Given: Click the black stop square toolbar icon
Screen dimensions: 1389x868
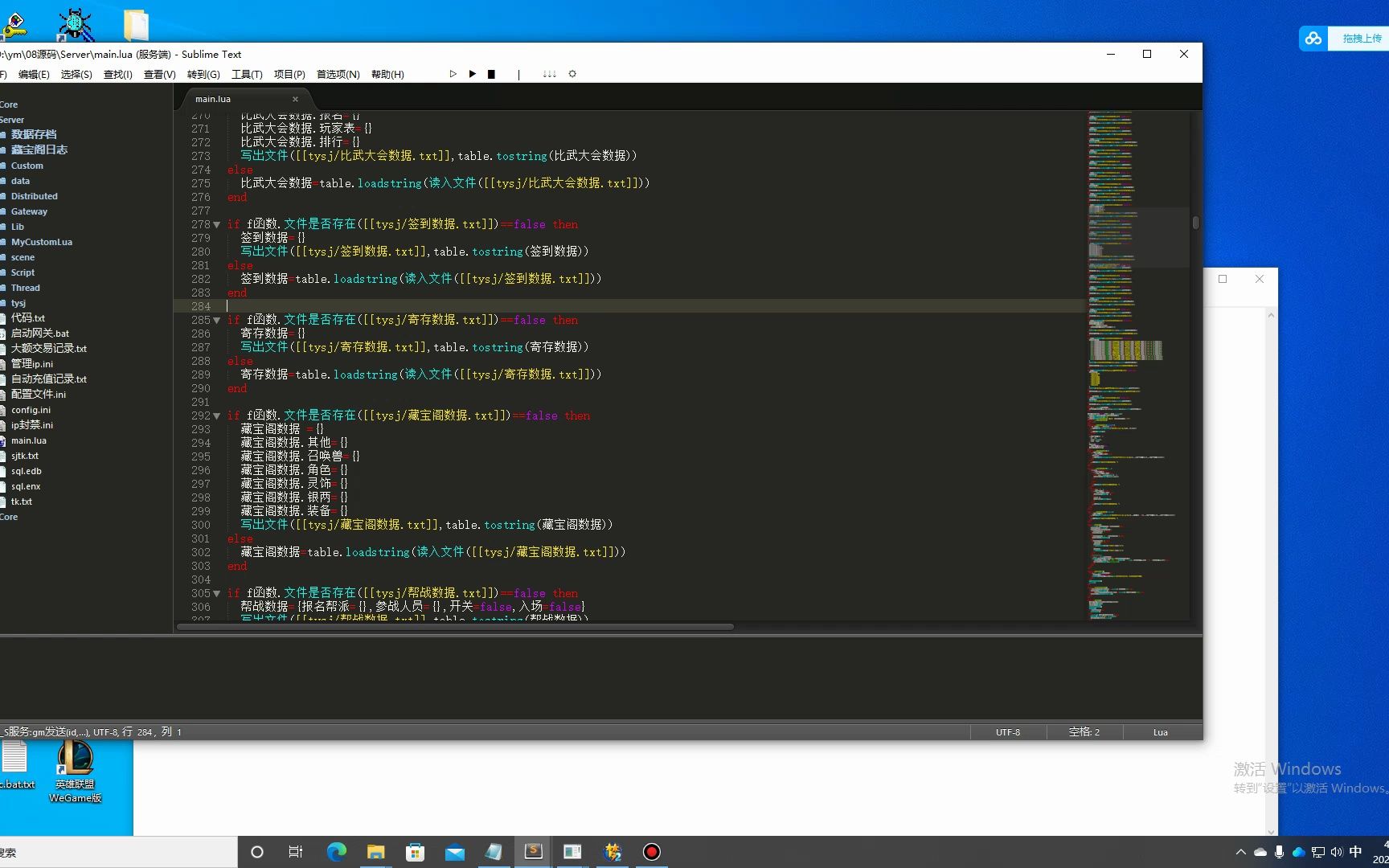Looking at the screenshot, I should [492, 74].
